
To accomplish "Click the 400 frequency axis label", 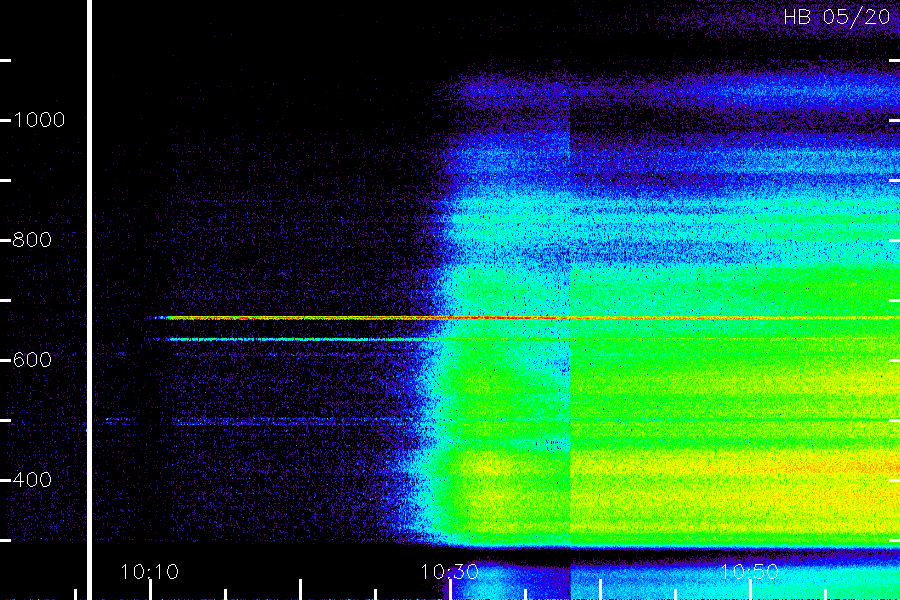I will 32,480.
